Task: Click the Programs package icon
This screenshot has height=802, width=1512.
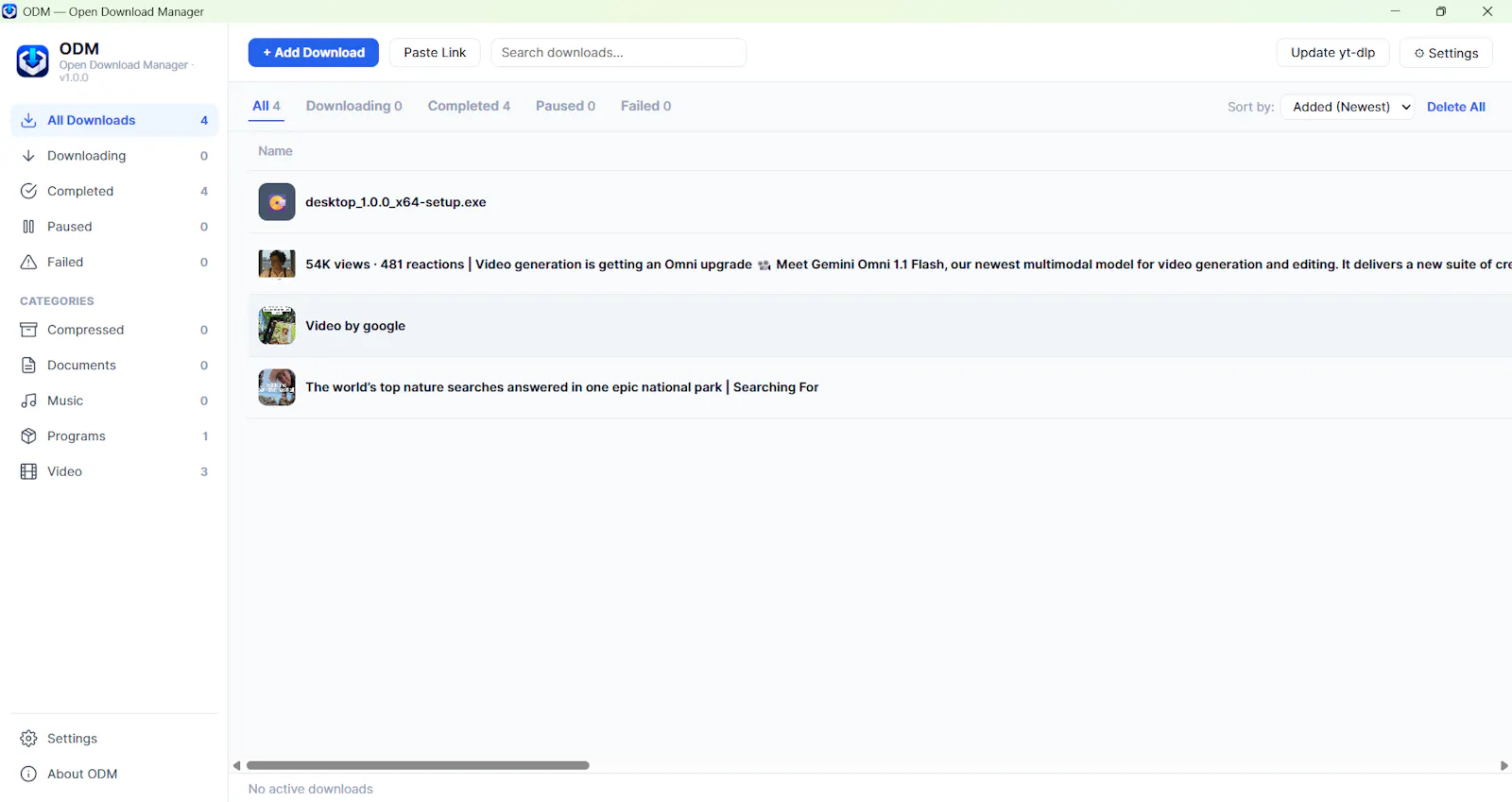Action: pyautogui.click(x=28, y=436)
